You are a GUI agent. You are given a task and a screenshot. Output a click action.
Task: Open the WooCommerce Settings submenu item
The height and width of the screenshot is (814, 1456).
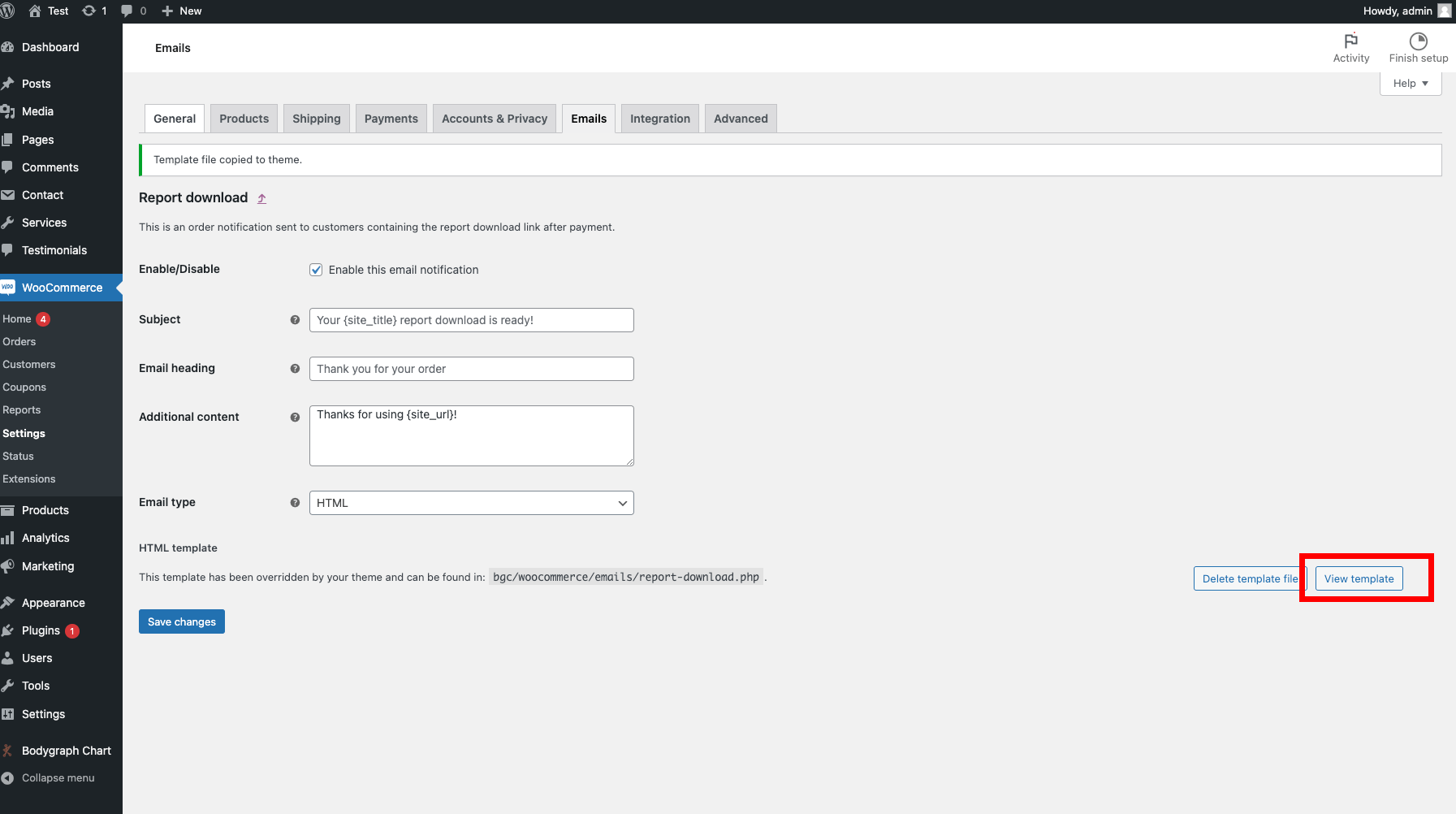[x=24, y=434]
